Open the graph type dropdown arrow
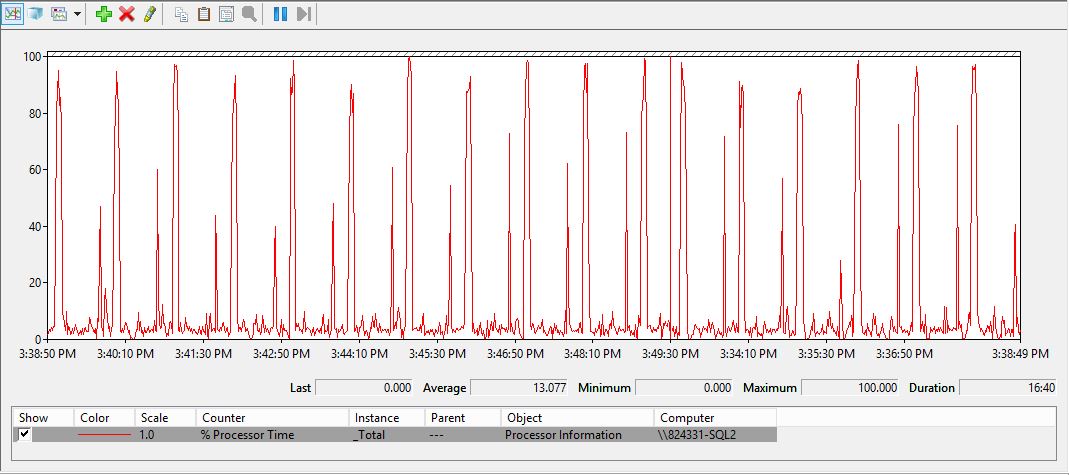 click(76, 14)
